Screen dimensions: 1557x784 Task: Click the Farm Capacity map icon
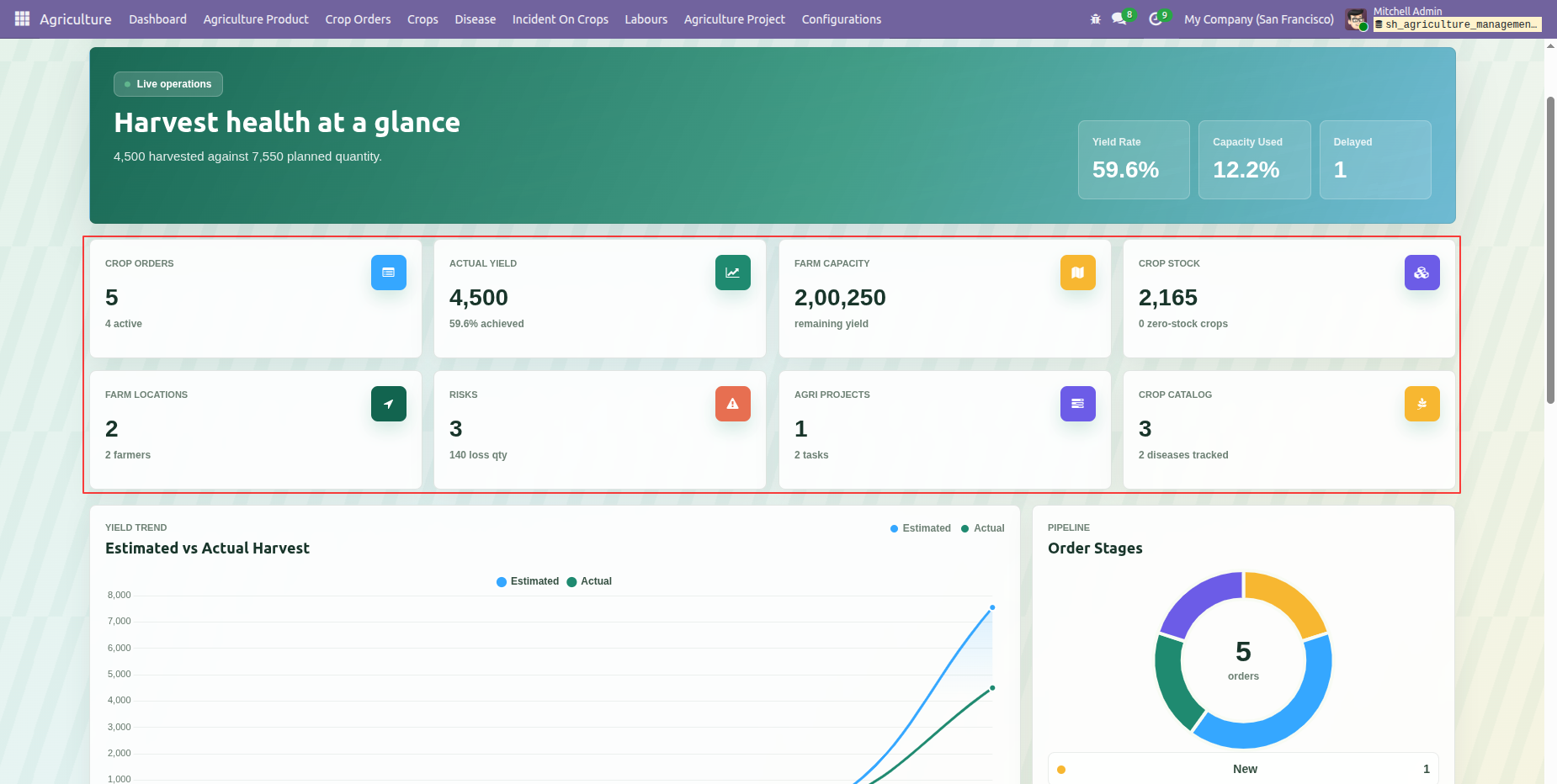(1078, 273)
